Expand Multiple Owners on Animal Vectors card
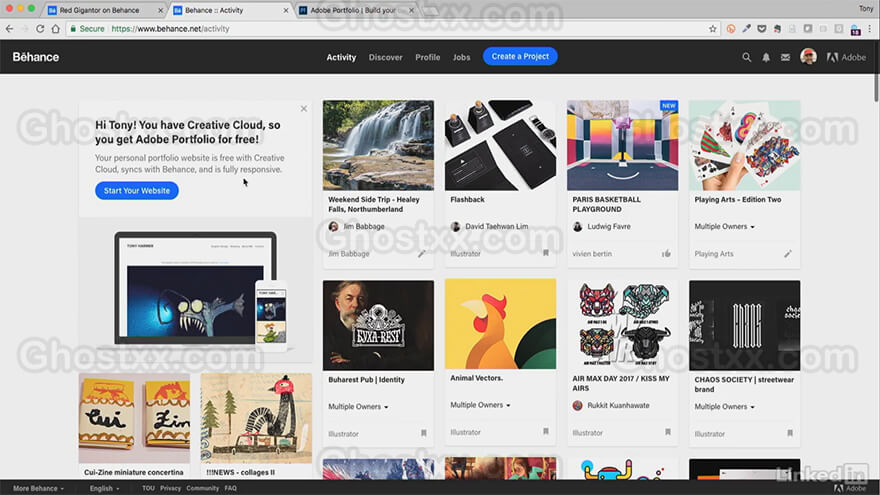 480,405
